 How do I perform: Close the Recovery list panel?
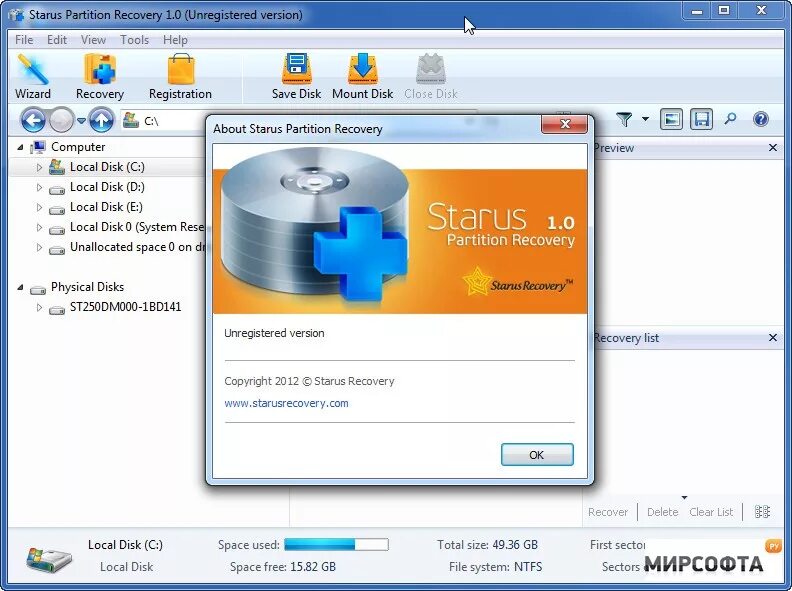click(773, 337)
